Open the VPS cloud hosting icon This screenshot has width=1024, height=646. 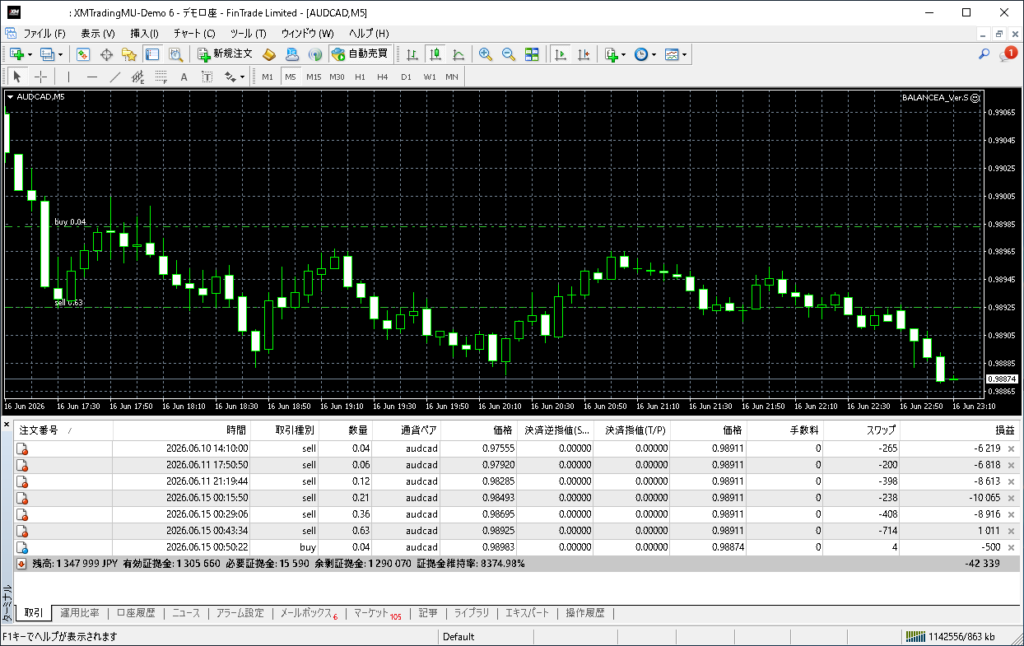(x=292, y=54)
